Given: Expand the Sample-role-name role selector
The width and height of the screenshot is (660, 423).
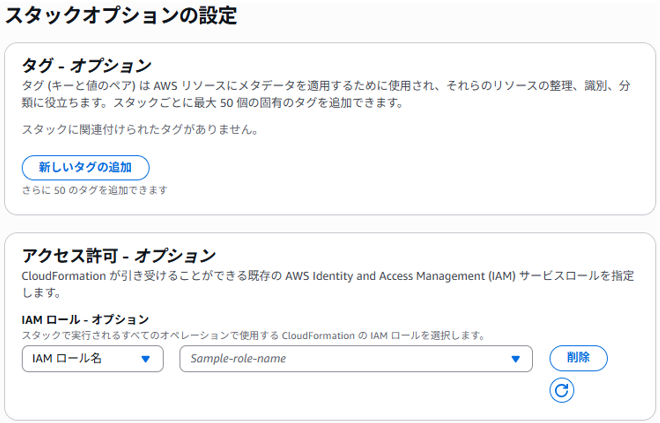Looking at the screenshot, I should tap(356, 359).
